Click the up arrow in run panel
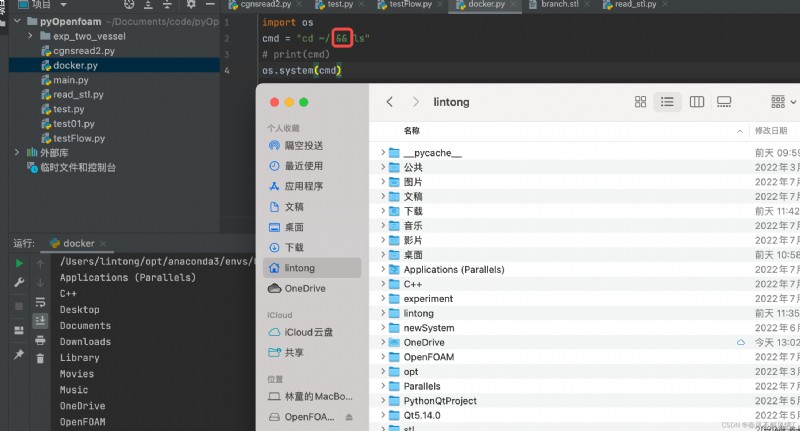 (40, 263)
